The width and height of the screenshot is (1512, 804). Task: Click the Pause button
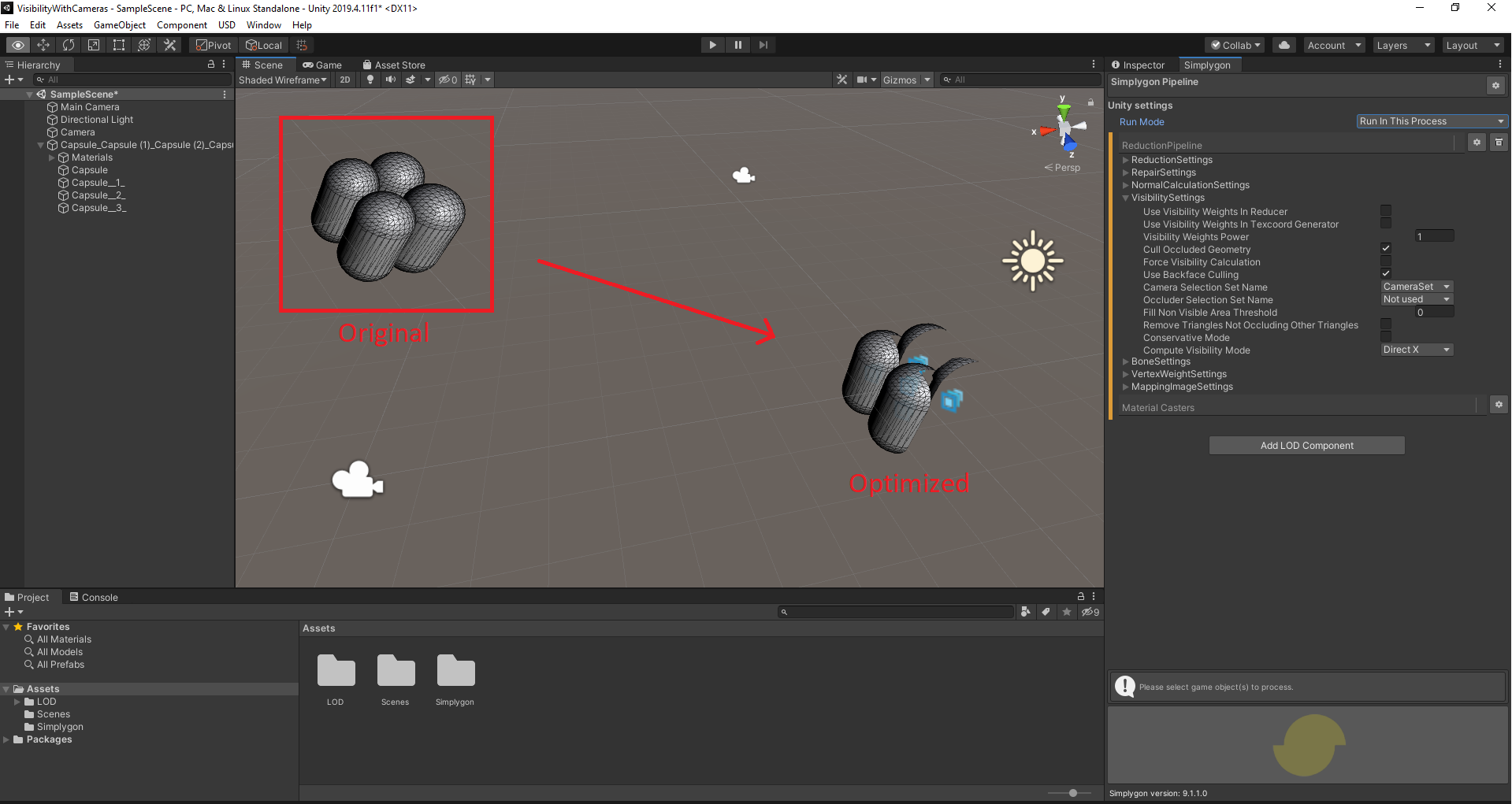coord(737,45)
